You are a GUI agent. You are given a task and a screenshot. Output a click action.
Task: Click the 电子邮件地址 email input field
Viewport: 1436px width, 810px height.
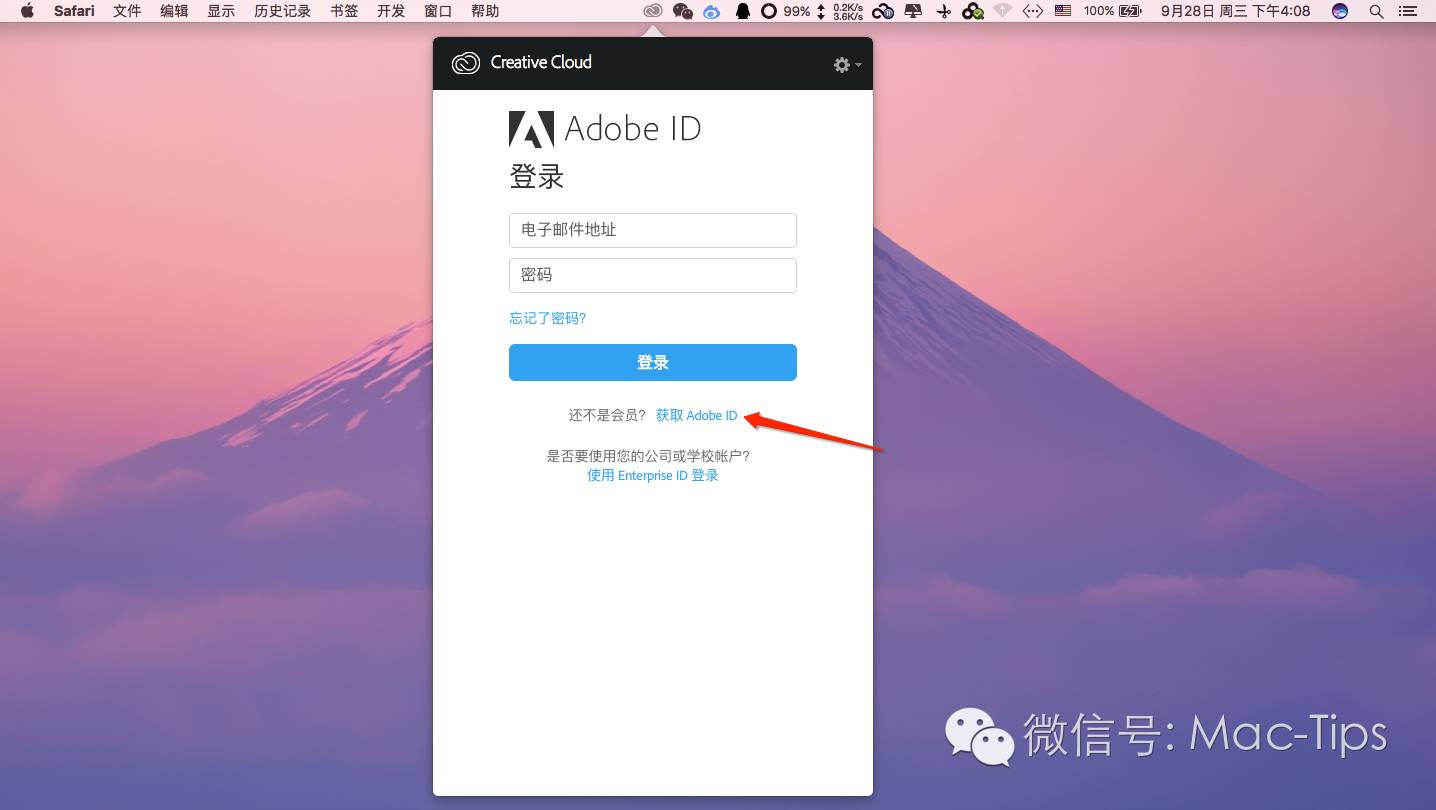point(652,230)
